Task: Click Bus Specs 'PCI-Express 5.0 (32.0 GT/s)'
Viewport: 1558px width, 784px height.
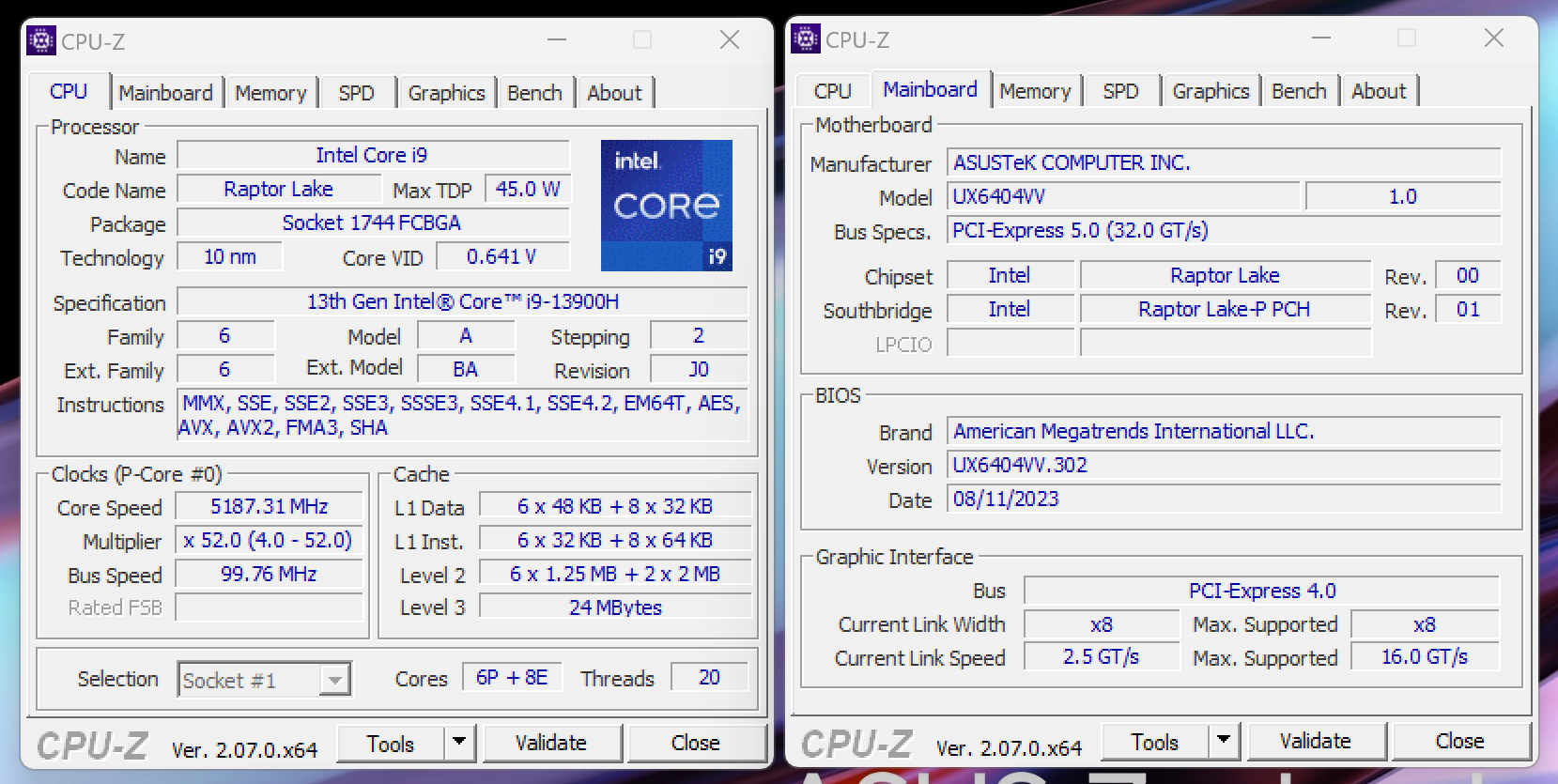Action: (x=1225, y=230)
